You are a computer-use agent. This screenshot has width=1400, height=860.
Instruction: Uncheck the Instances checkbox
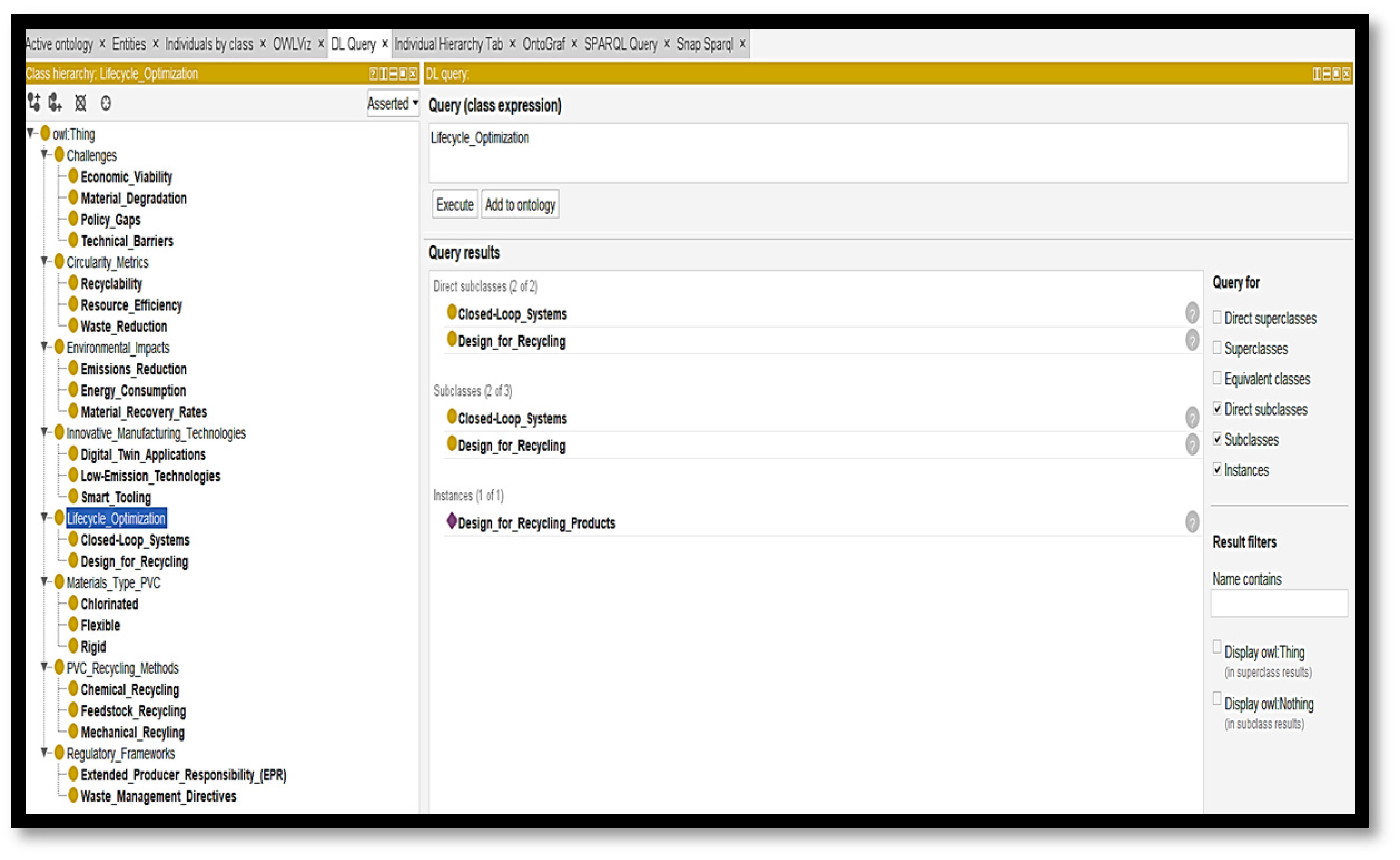pos(1217,469)
